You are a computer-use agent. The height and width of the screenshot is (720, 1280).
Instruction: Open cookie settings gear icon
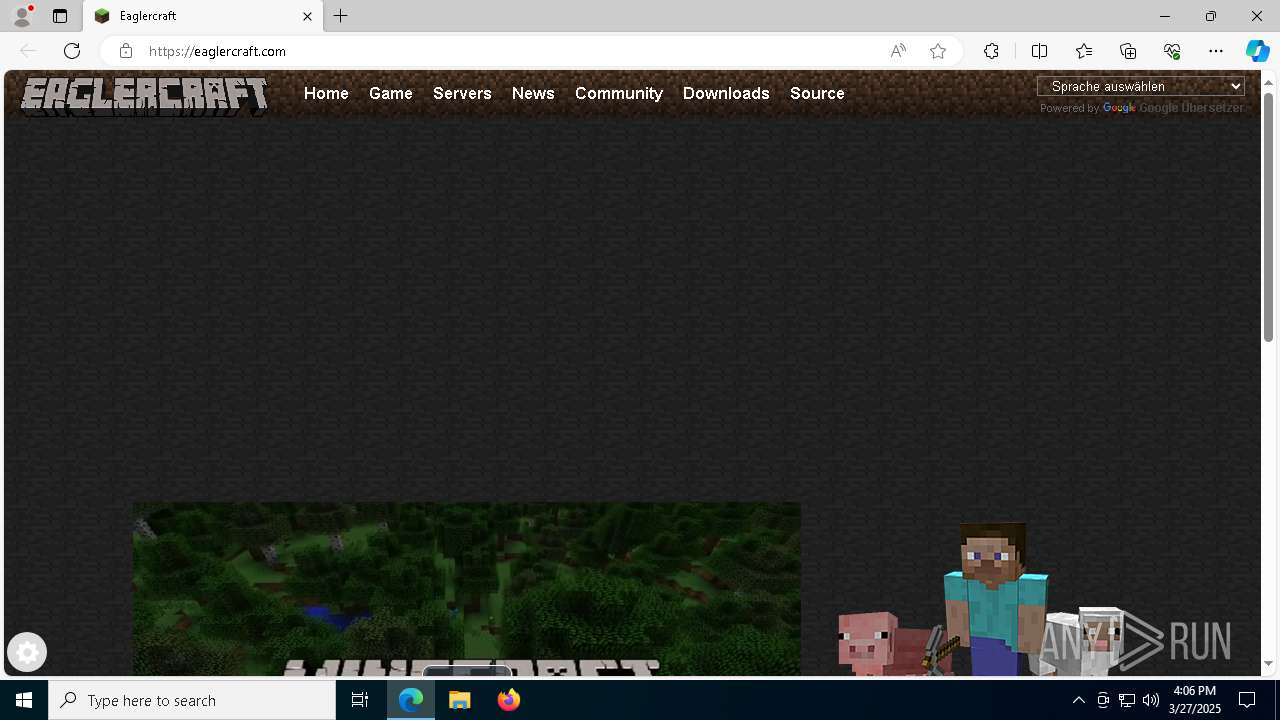coord(27,652)
